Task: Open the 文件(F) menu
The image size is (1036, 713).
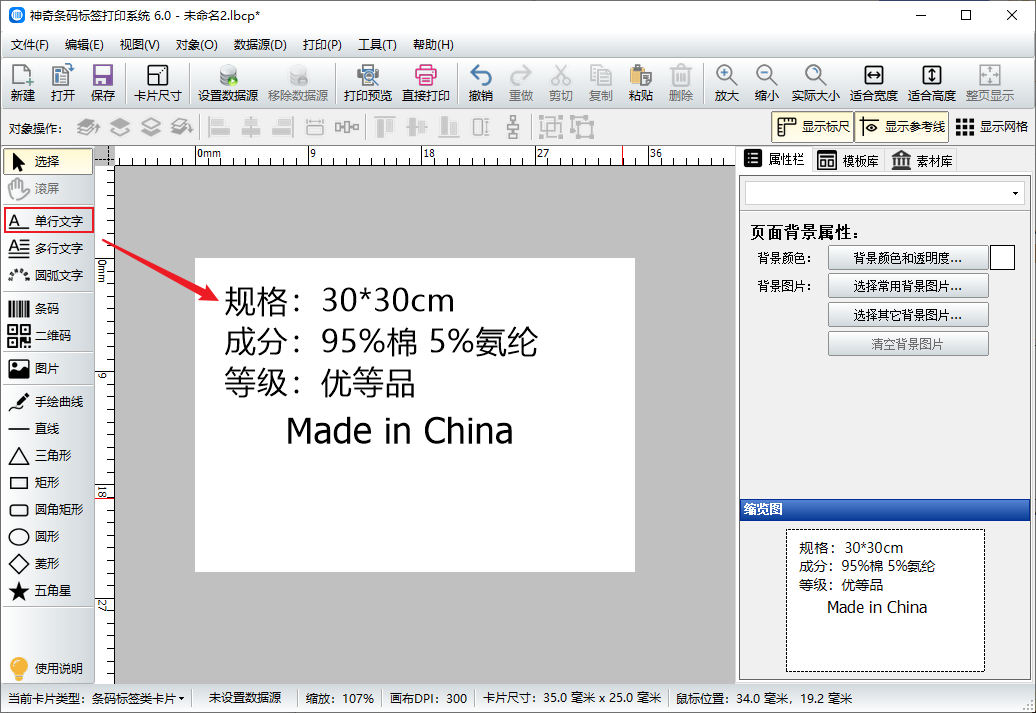Action: [30, 45]
